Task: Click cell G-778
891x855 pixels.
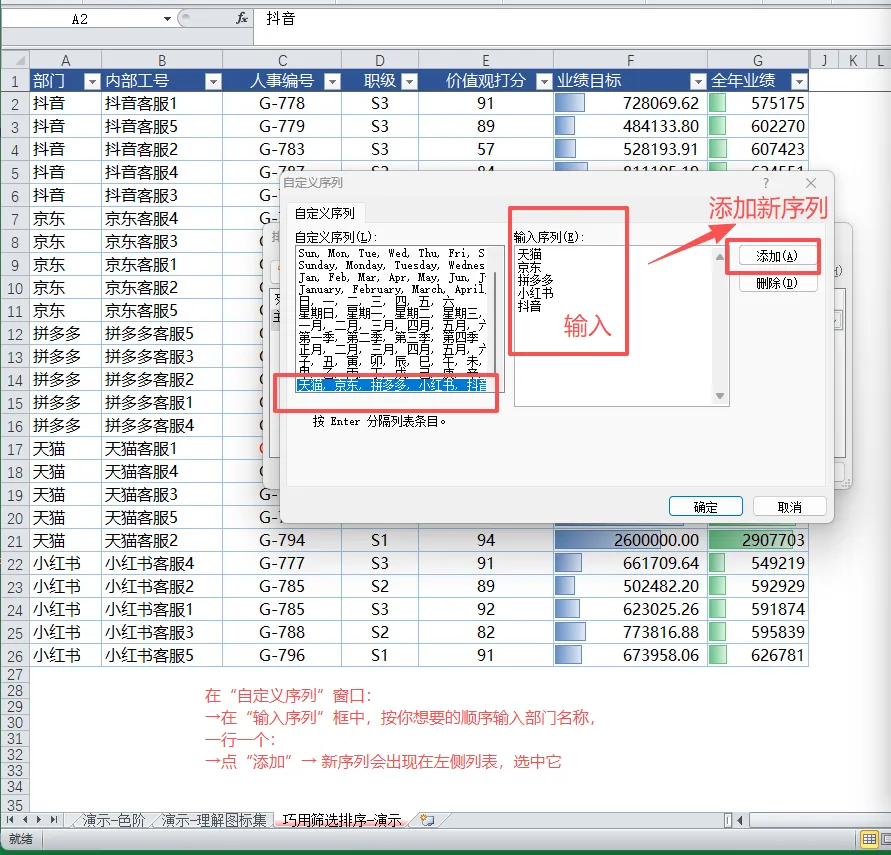Action: point(282,103)
